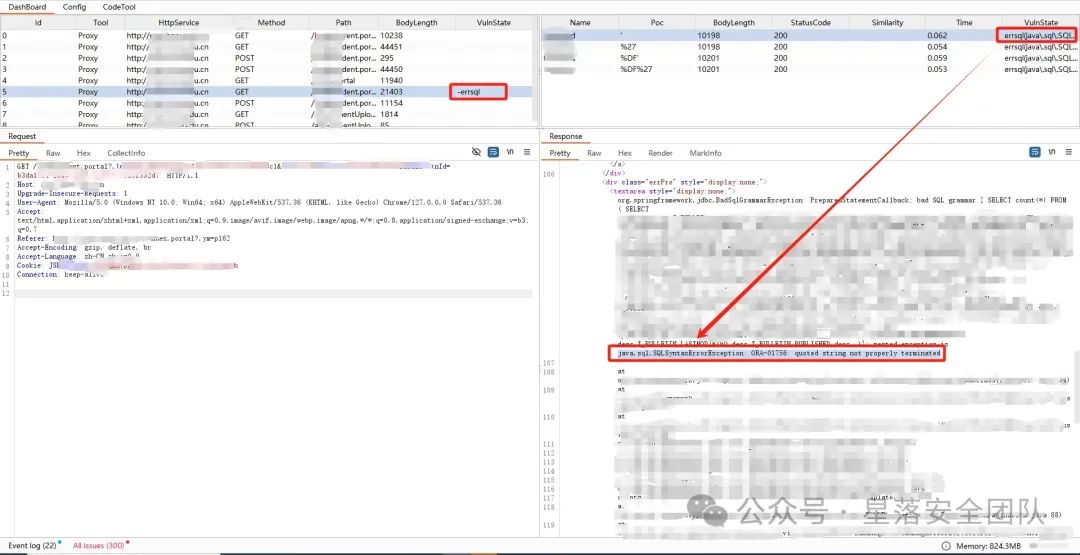
Task: Click the Connection: keep-alive header line
Action: click(60, 274)
